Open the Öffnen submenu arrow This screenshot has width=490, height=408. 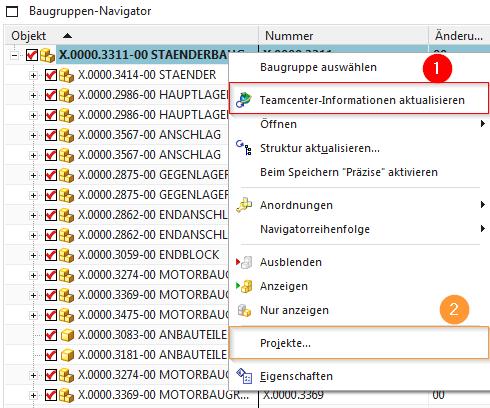click(x=482, y=124)
